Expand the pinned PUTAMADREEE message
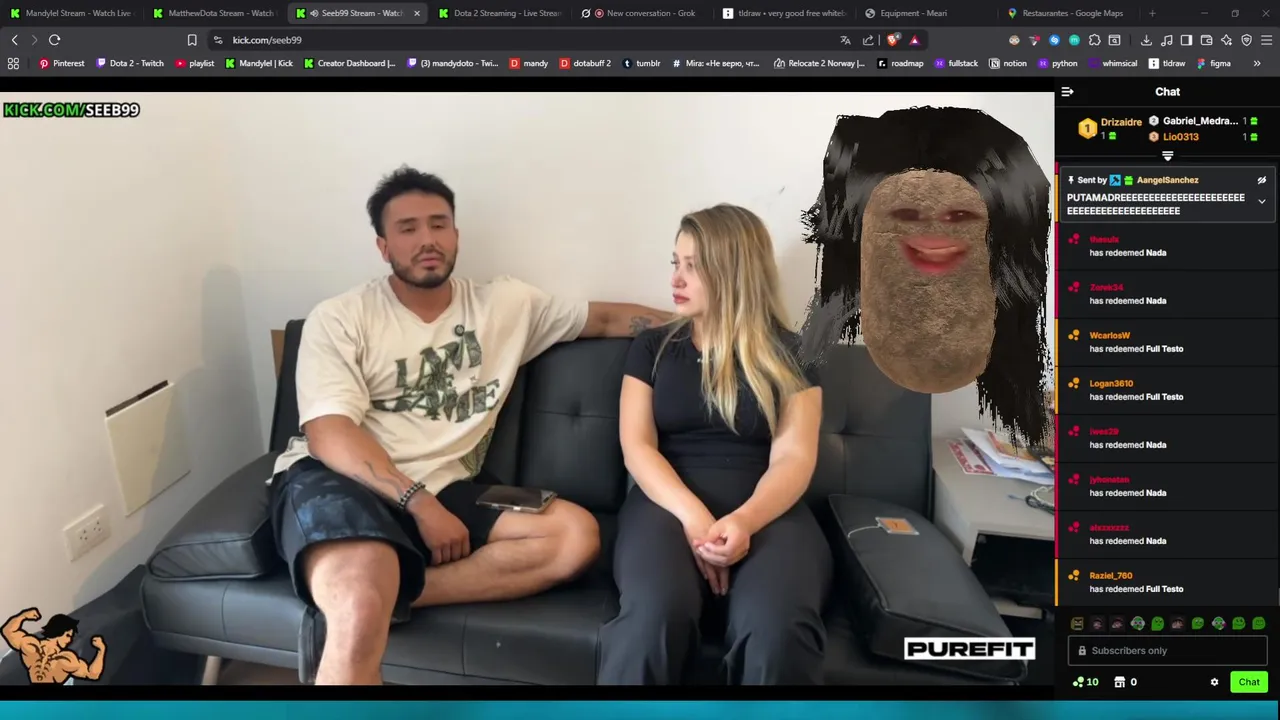Image resolution: width=1280 pixels, height=720 pixels. [1262, 202]
